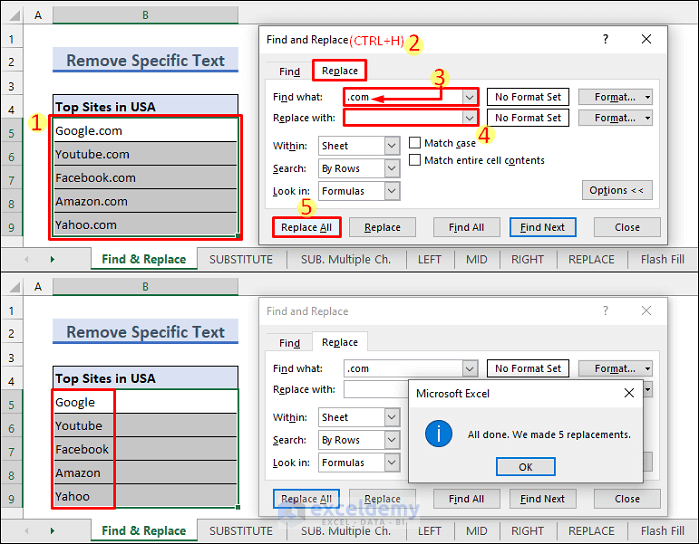The width and height of the screenshot is (699, 544).
Task: Select column B header in upper sheet
Action: tap(145, 15)
